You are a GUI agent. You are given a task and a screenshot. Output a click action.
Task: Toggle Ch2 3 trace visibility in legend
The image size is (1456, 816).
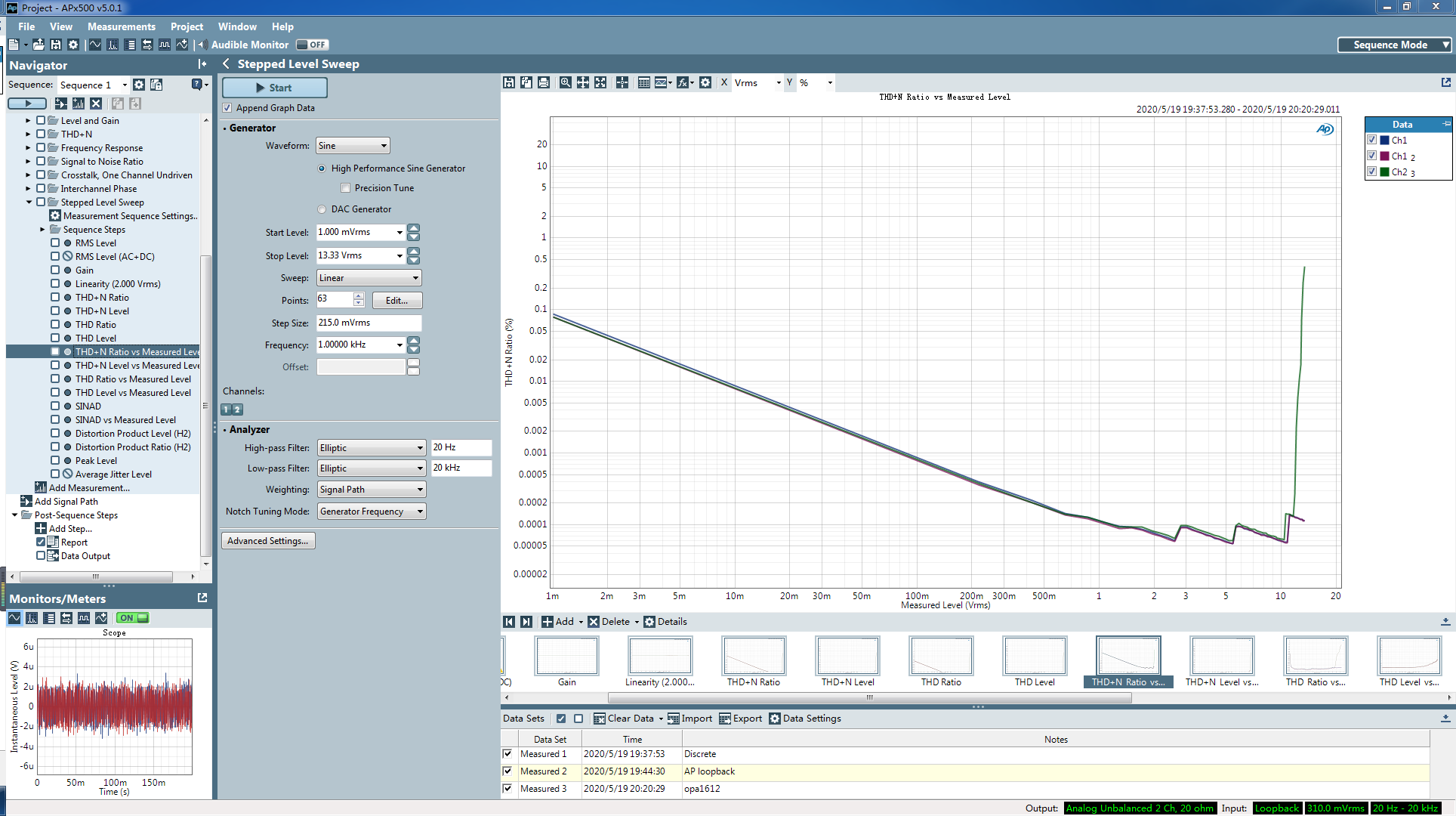1372,172
